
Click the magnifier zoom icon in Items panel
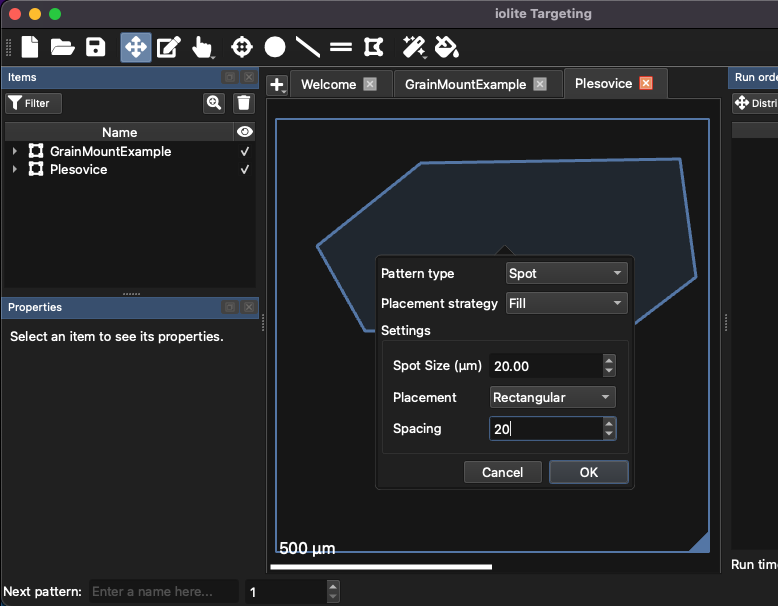click(x=214, y=103)
